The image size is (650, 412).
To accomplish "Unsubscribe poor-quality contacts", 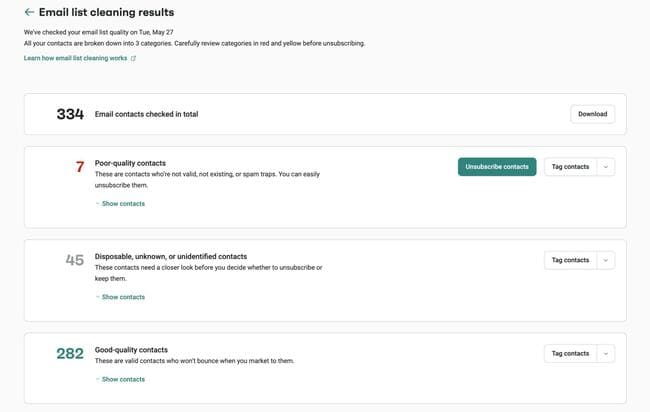I will (497, 167).
